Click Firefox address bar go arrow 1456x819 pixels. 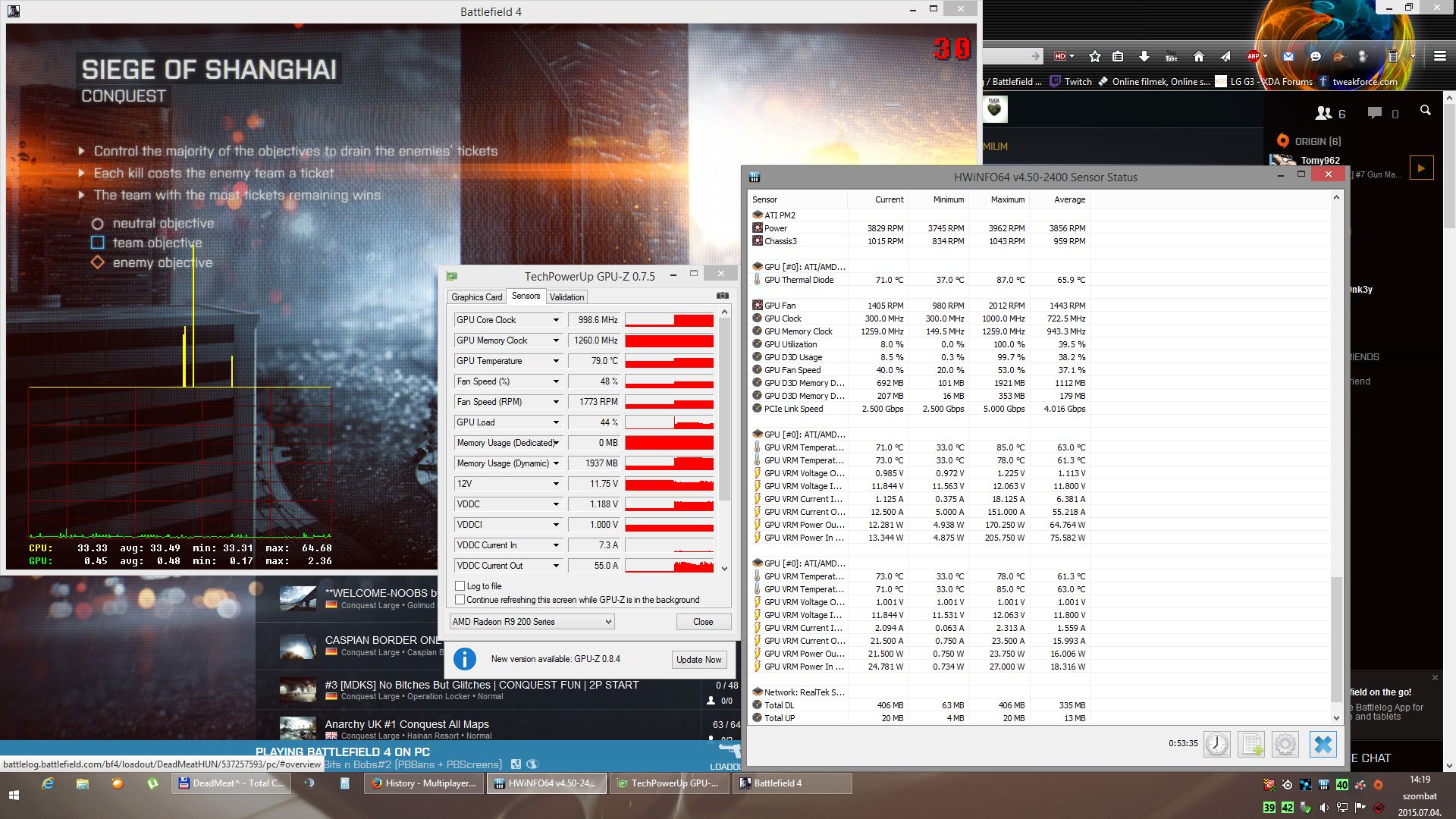point(1036,56)
